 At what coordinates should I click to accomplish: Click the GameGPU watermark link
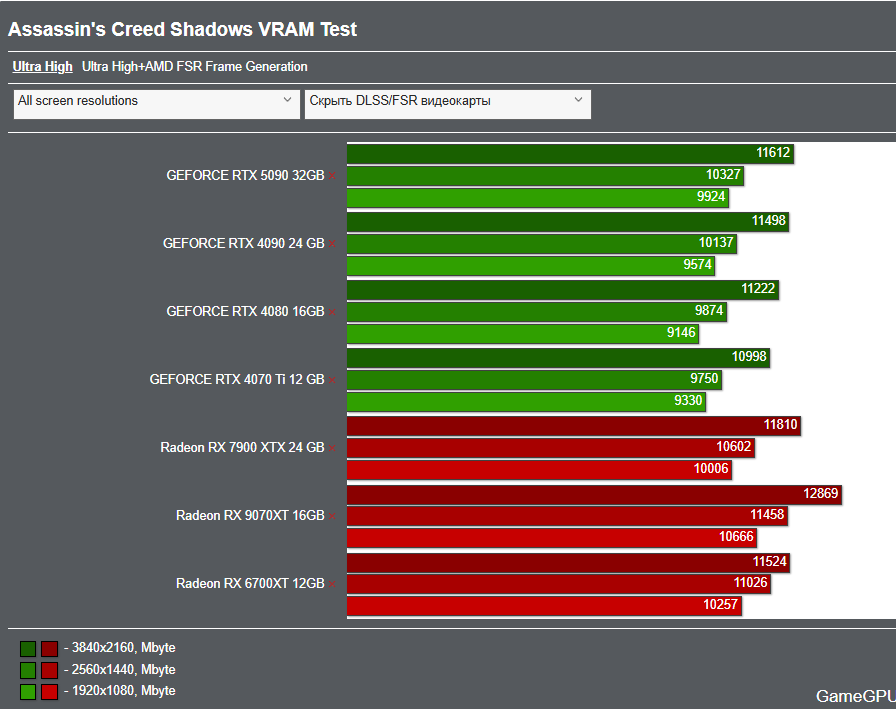[x=854, y=696]
